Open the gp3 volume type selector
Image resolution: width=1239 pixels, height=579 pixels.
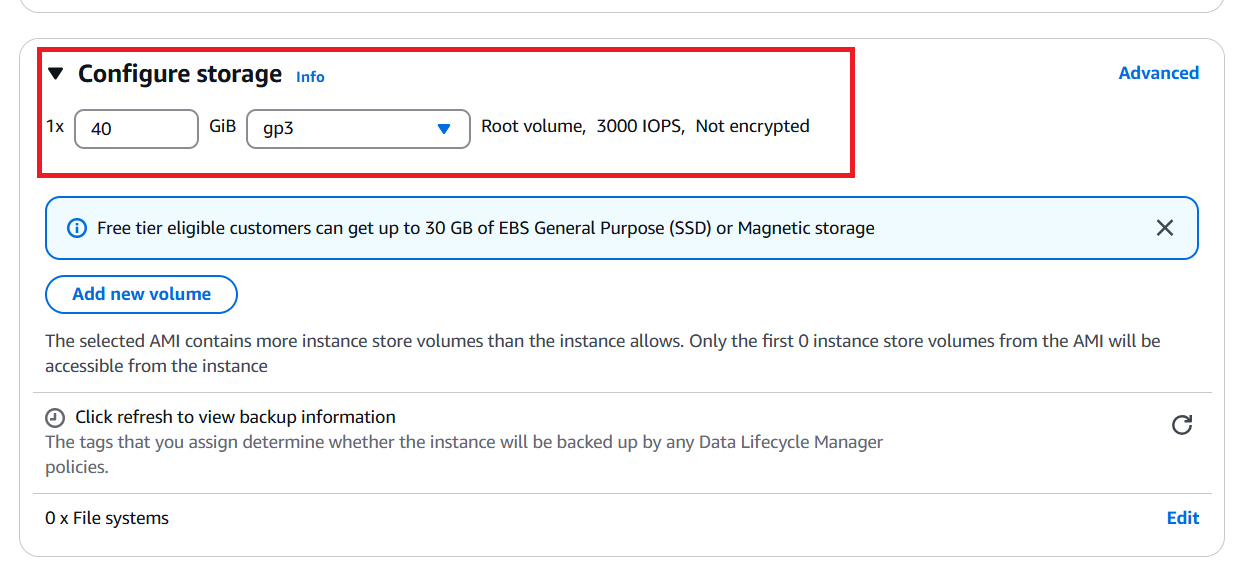point(358,129)
